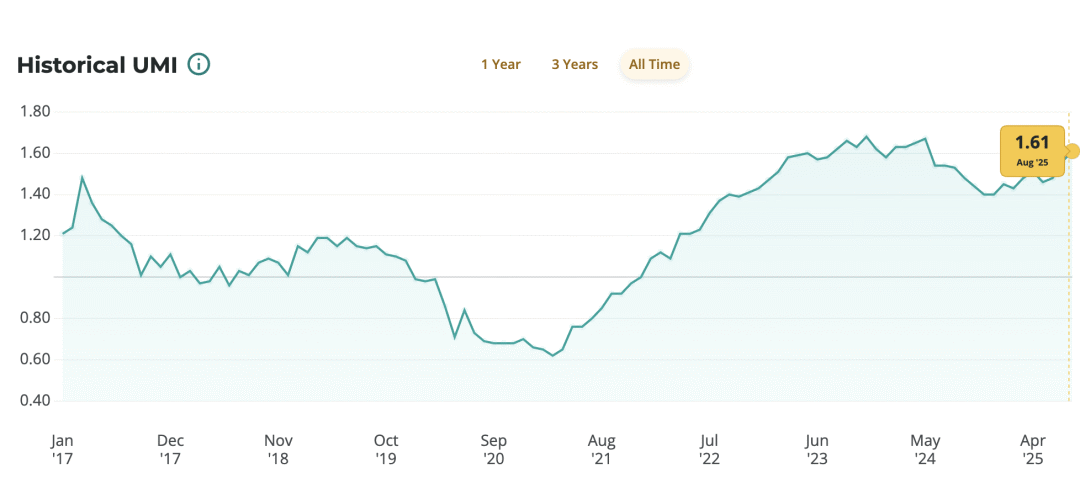Click the Dec '17 x-axis label
The width and height of the screenshot is (1080, 500).
tap(170, 449)
